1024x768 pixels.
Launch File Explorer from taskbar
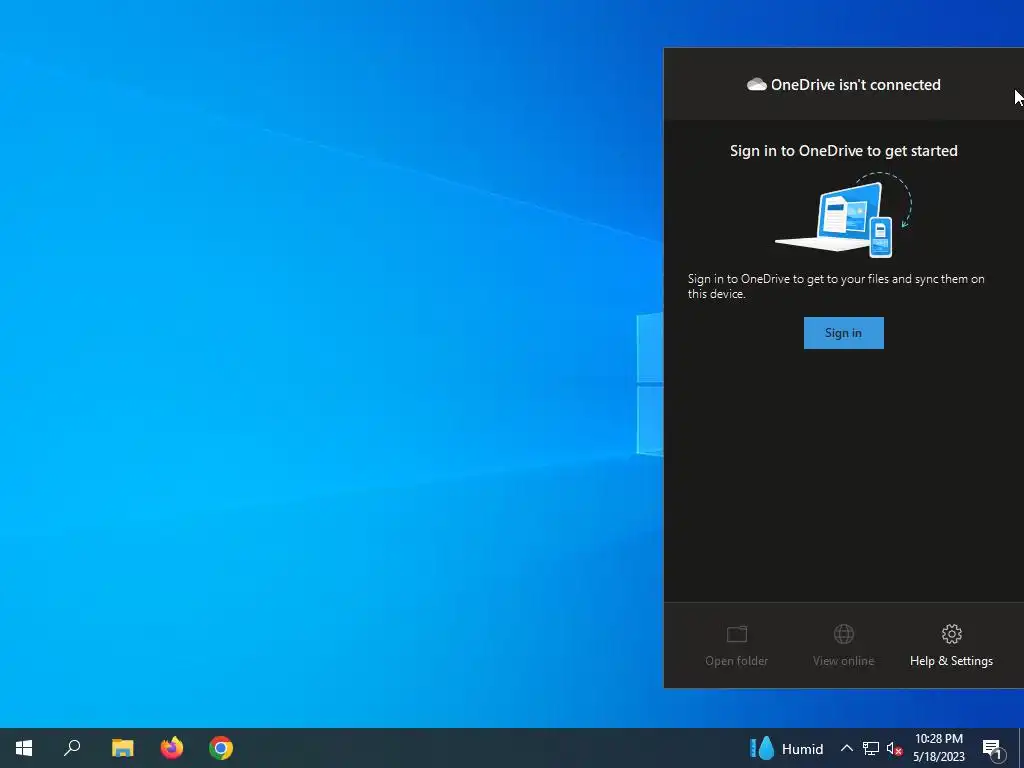point(122,748)
